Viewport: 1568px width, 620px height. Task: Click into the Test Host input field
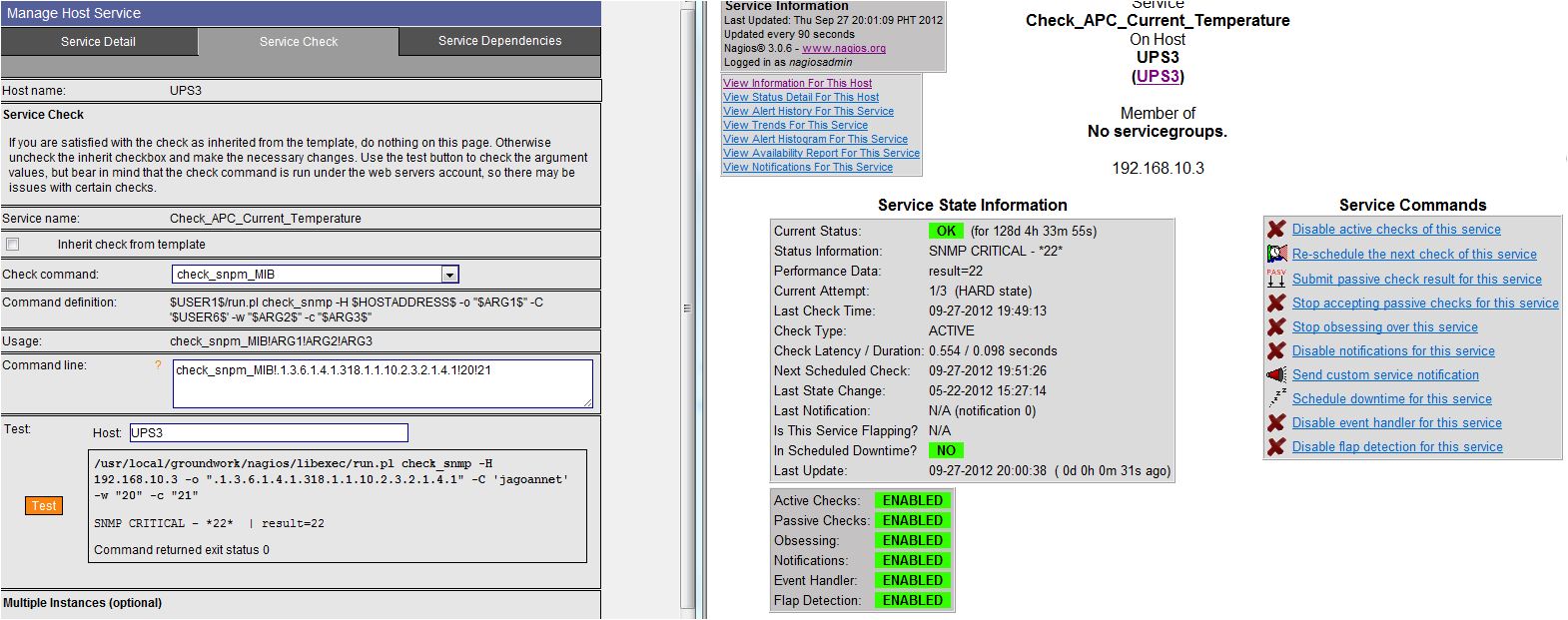(268, 433)
